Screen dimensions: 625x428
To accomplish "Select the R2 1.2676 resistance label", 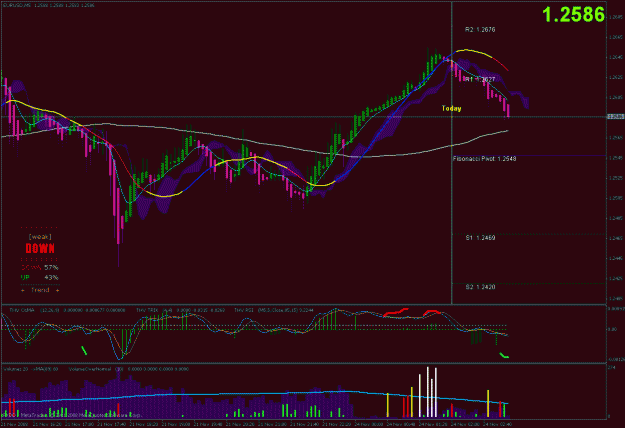I will 480,29.
